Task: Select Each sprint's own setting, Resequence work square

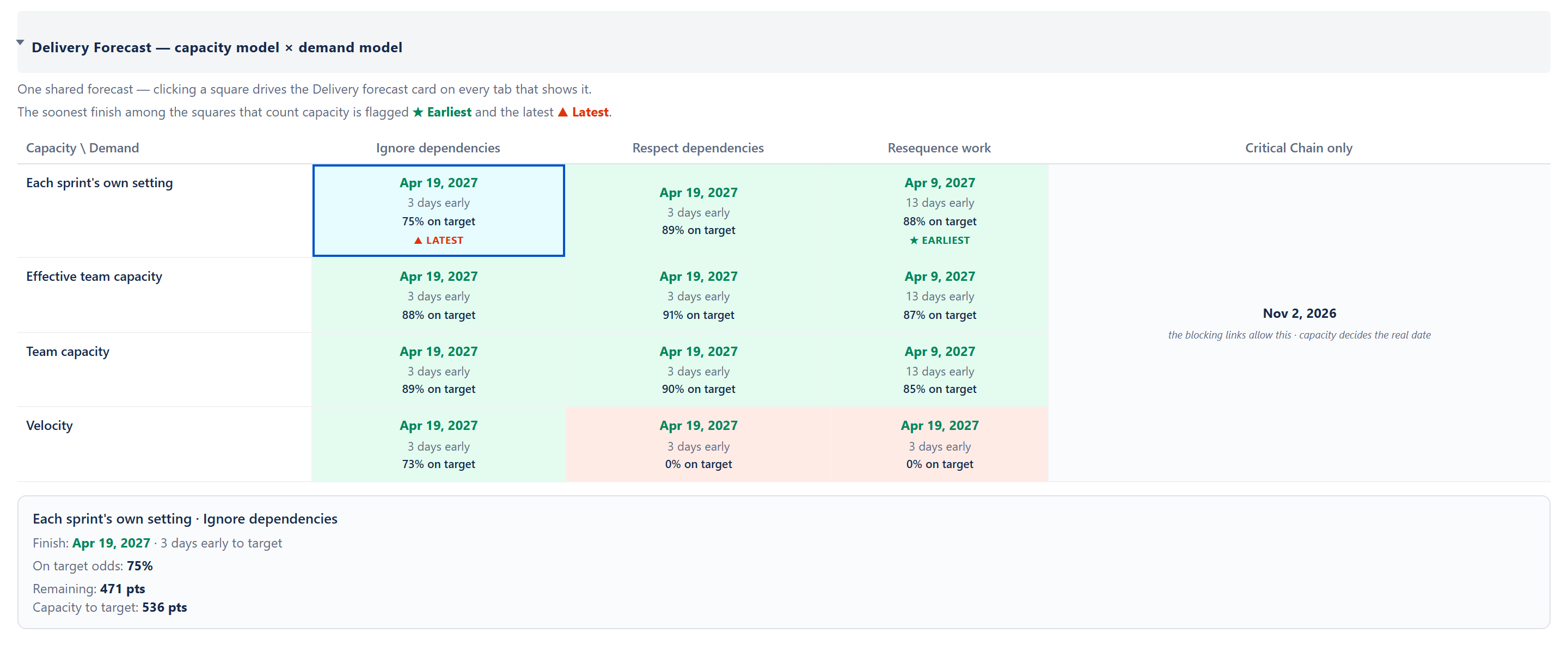Action: click(x=939, y=211)
